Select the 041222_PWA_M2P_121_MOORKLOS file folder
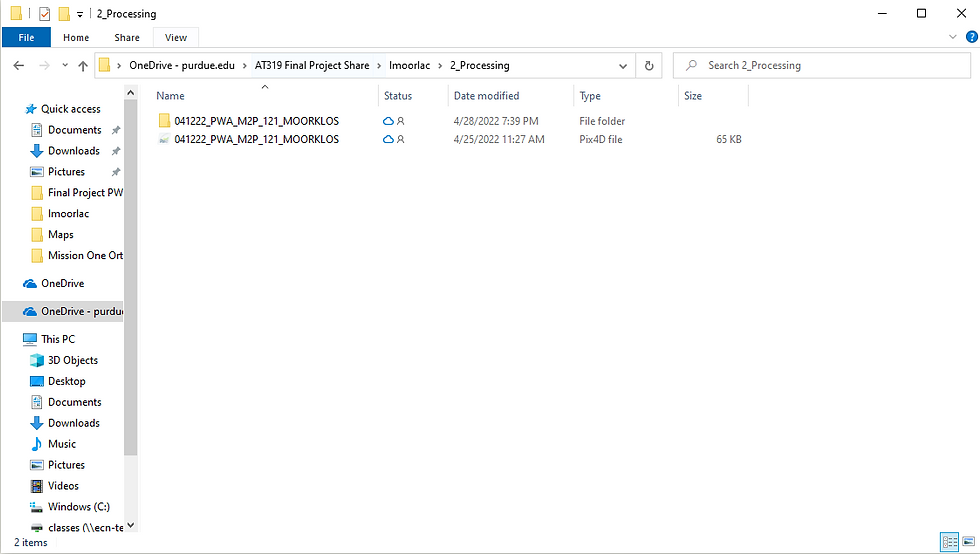This screenshot has width=980, height=554. point(256,121)
